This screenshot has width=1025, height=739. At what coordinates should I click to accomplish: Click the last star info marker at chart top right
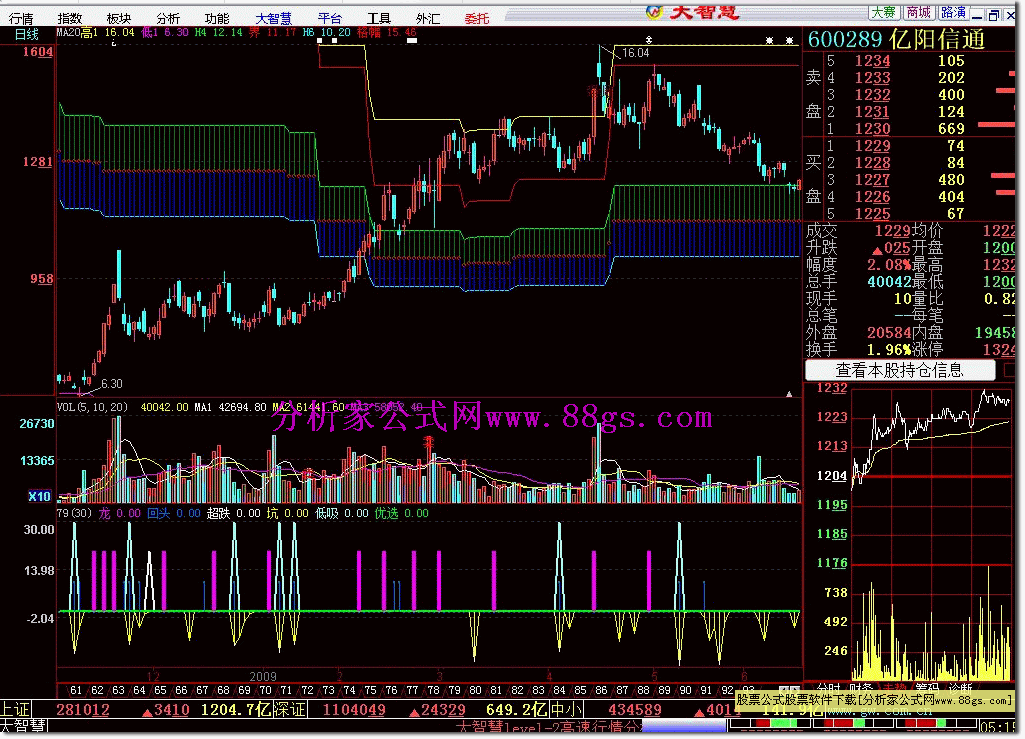click(x=789, y=41)
